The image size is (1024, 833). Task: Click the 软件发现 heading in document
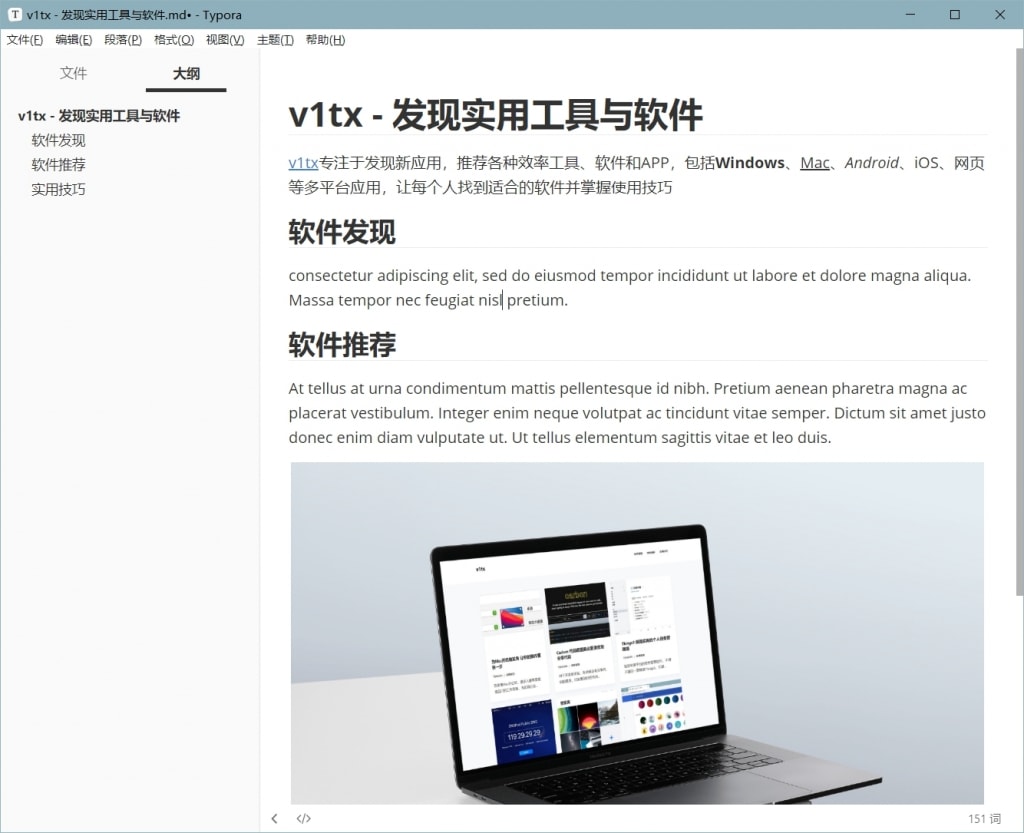(x=342, y=232)
